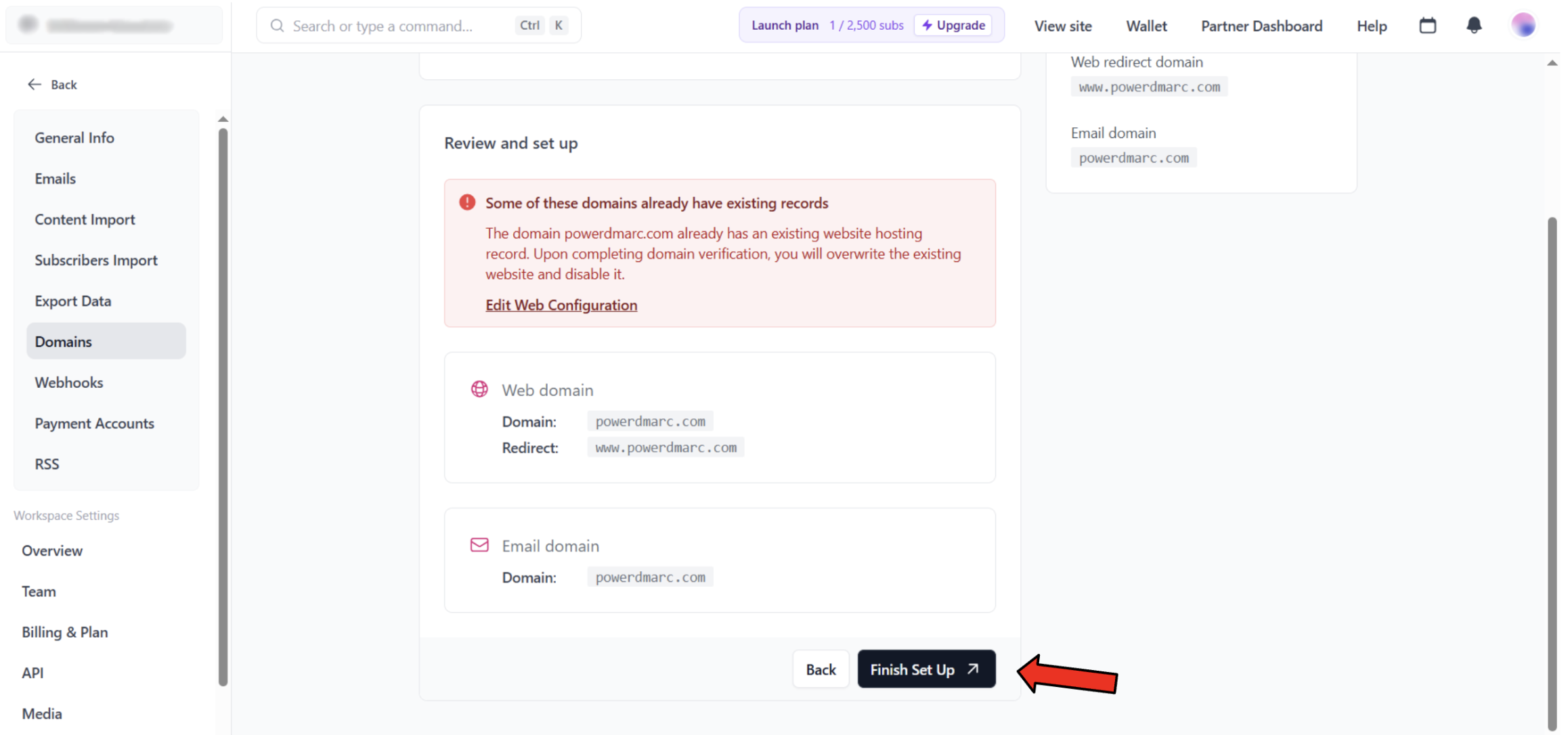The image size is (1568, 735).
Task: Focus the search or command field
Action: 418,26
